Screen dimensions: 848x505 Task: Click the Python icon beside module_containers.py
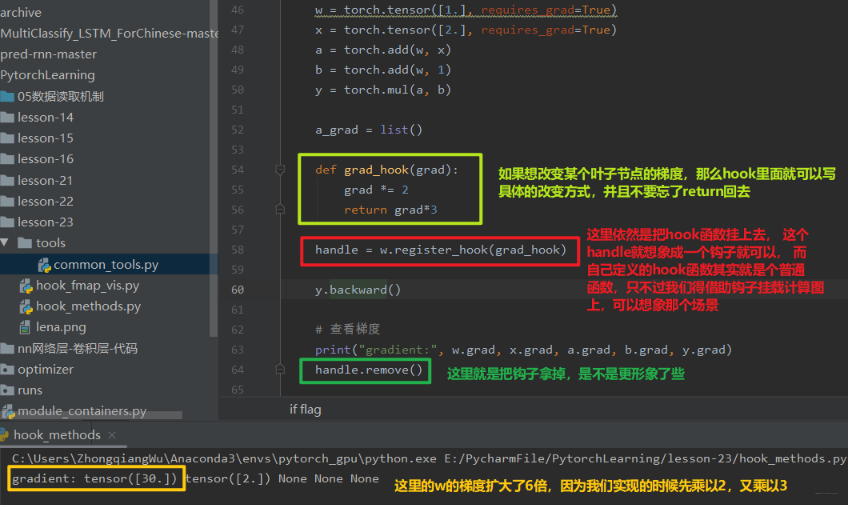pyautogui.click(x=8, y=411)
